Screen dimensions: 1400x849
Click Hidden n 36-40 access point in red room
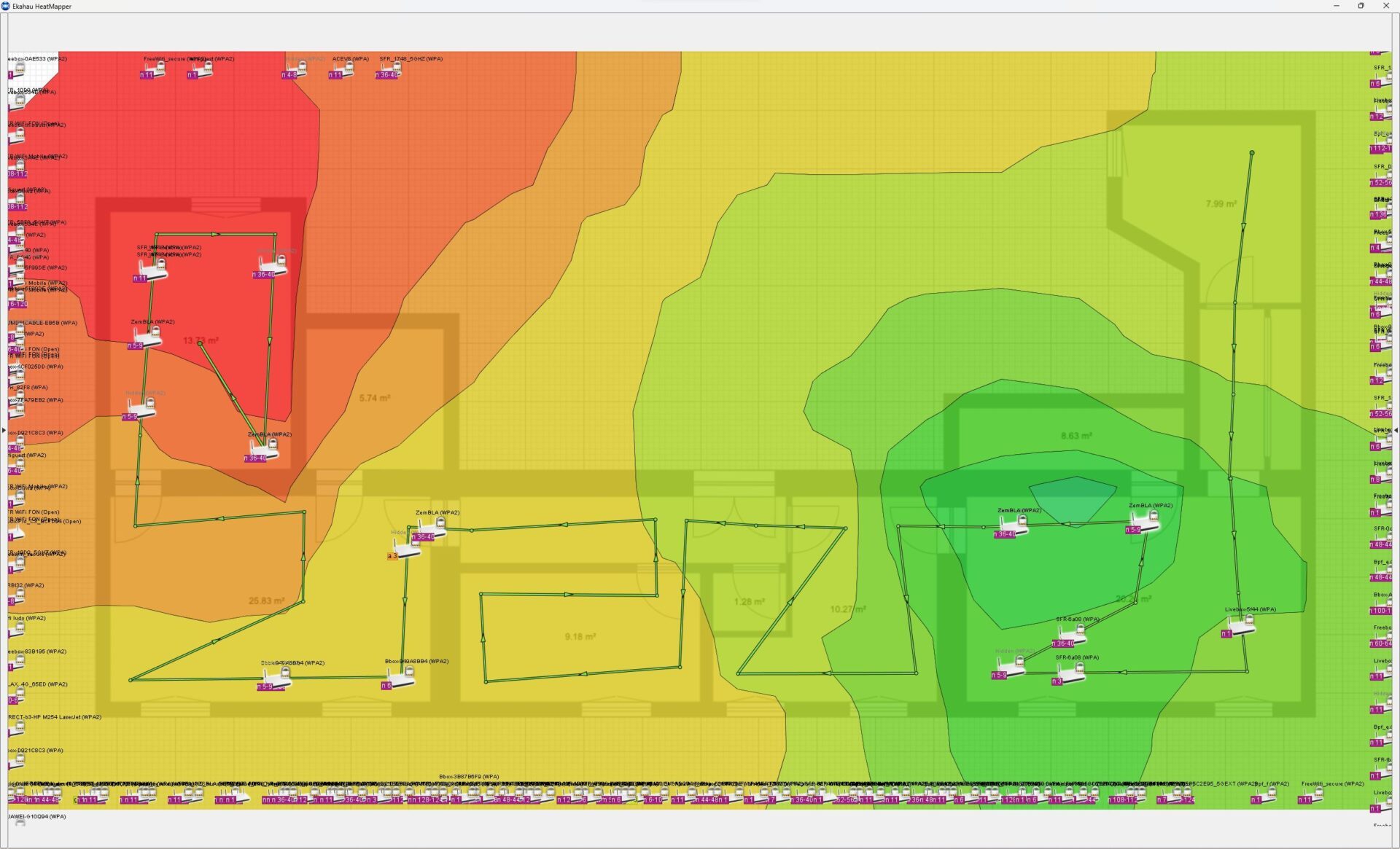pos(271,267)
